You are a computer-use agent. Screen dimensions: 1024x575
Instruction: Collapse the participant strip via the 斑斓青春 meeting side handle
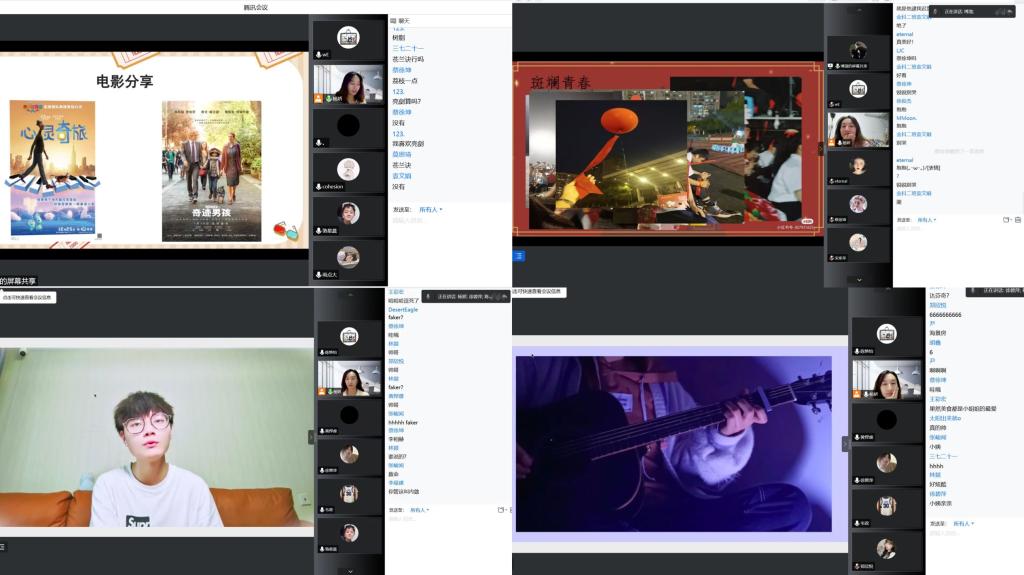(822, 148)
